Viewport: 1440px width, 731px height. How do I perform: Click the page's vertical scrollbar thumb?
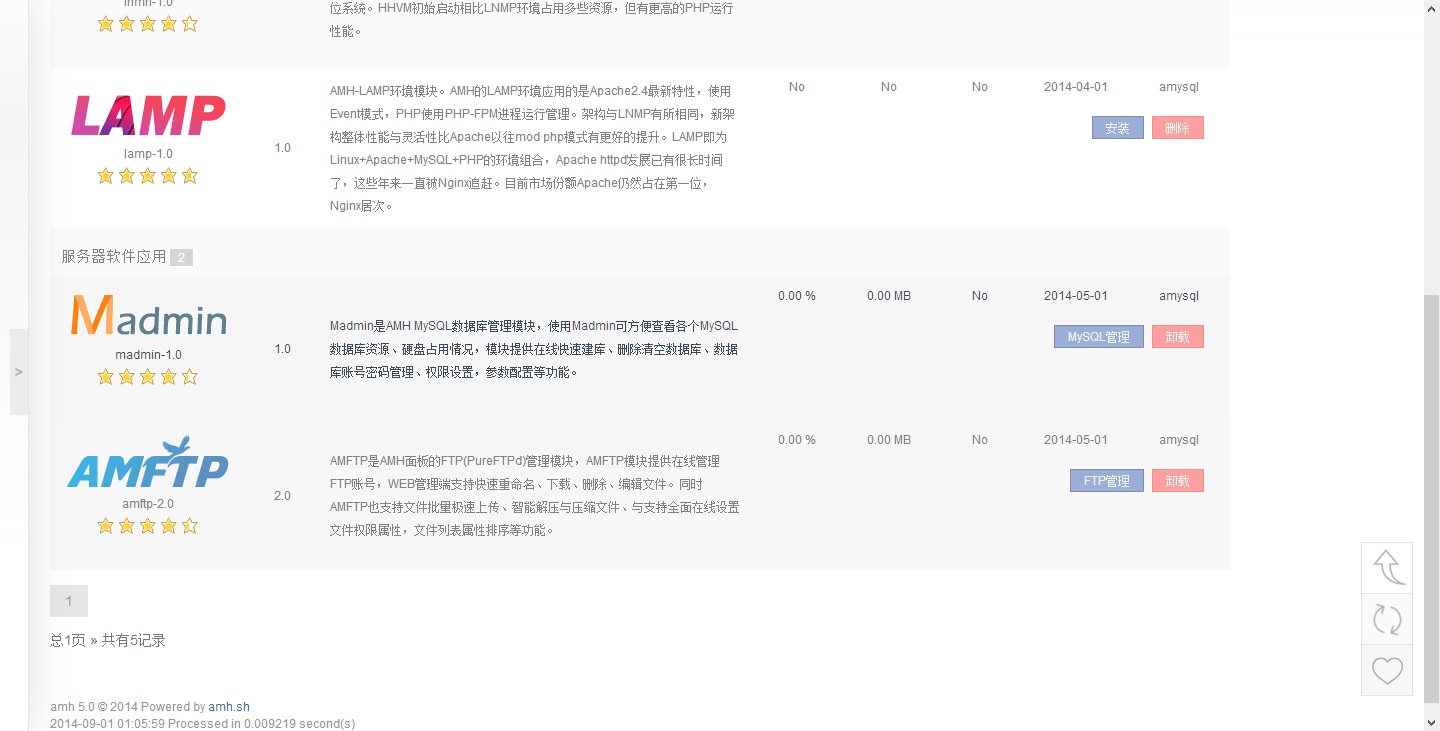pyautogui.click(x=1431, y=500)
